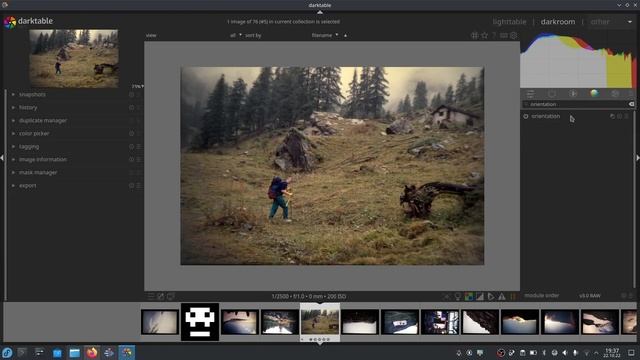The height and width of the screenshot is (360, 640).
Task: Open the preferences gear icon
Action: [513, 36]
